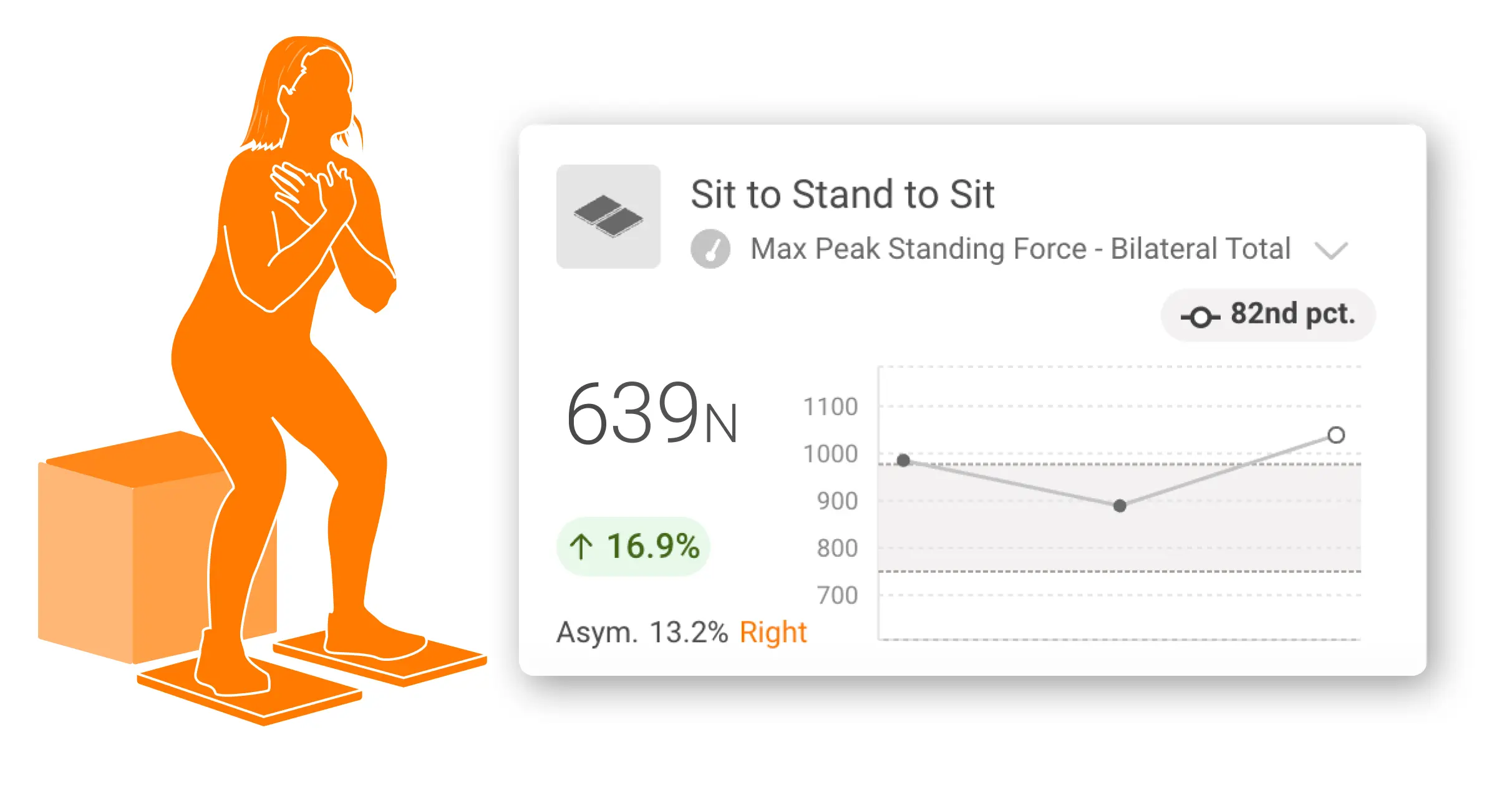Image resolution: width=1512 pixels, height=788 pixels.
Task: Click the 639 N force value
Action: 651,413
